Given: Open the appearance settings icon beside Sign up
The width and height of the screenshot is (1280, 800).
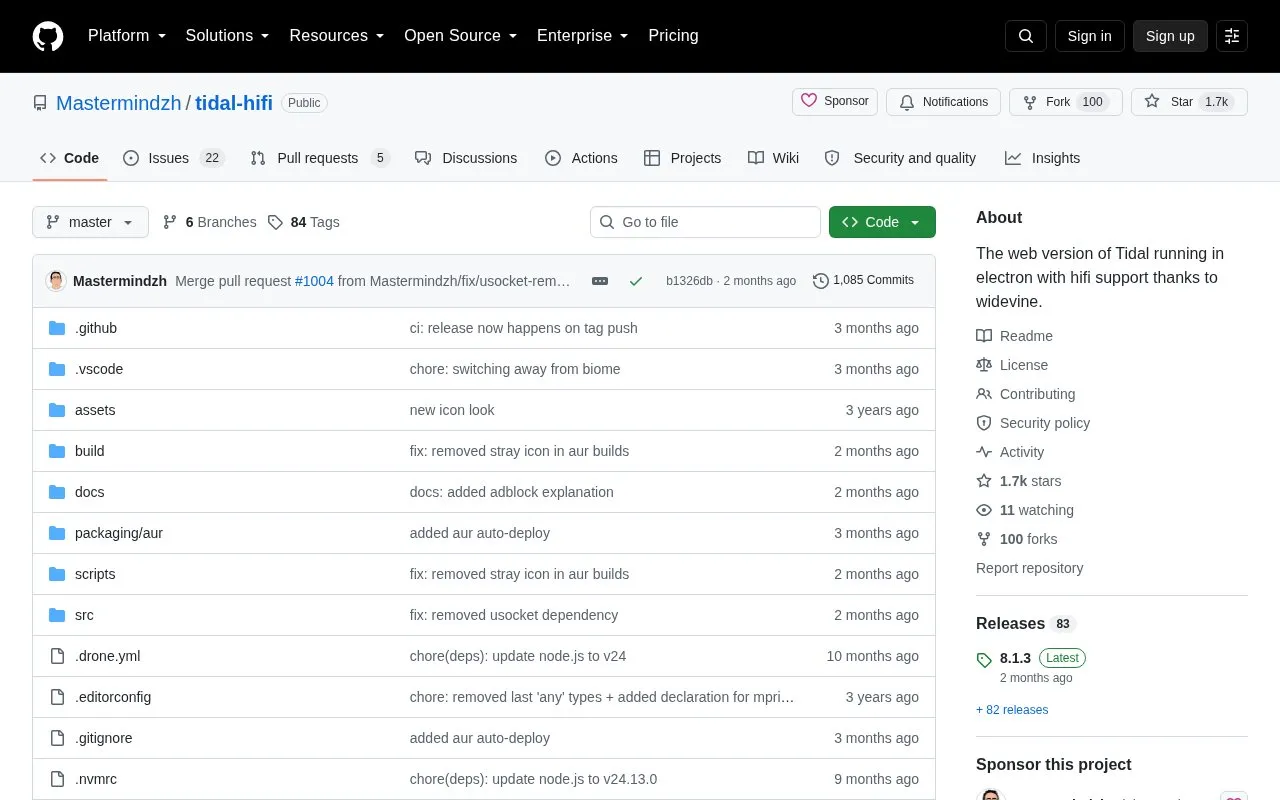Looking at the screenshot, I should [1232, 36].
